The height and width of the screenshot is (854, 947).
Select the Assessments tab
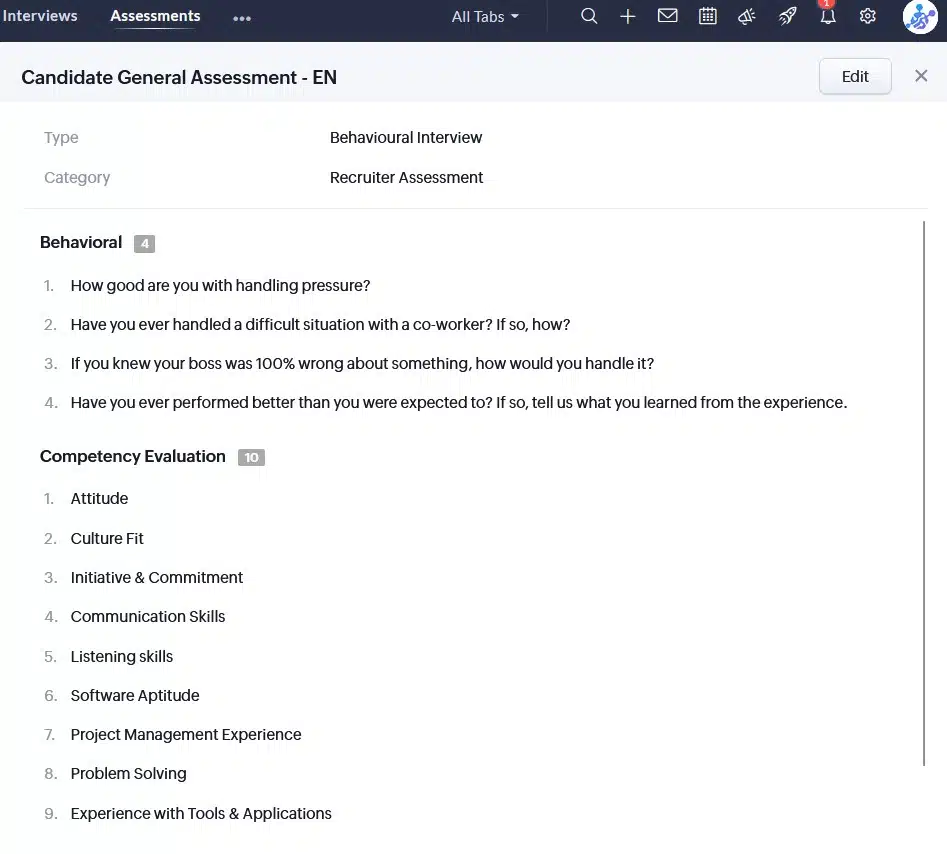point(155,15)
